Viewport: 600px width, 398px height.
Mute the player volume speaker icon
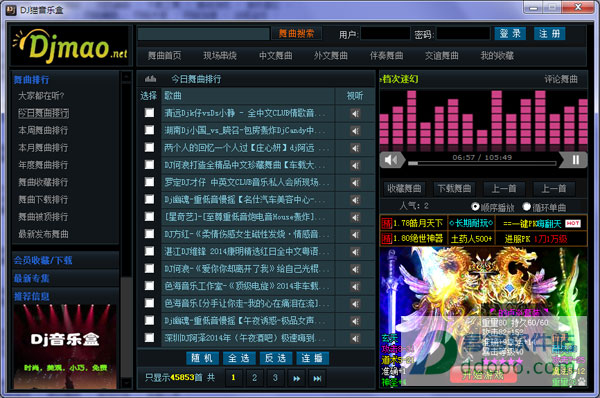[x=391, y=160]
